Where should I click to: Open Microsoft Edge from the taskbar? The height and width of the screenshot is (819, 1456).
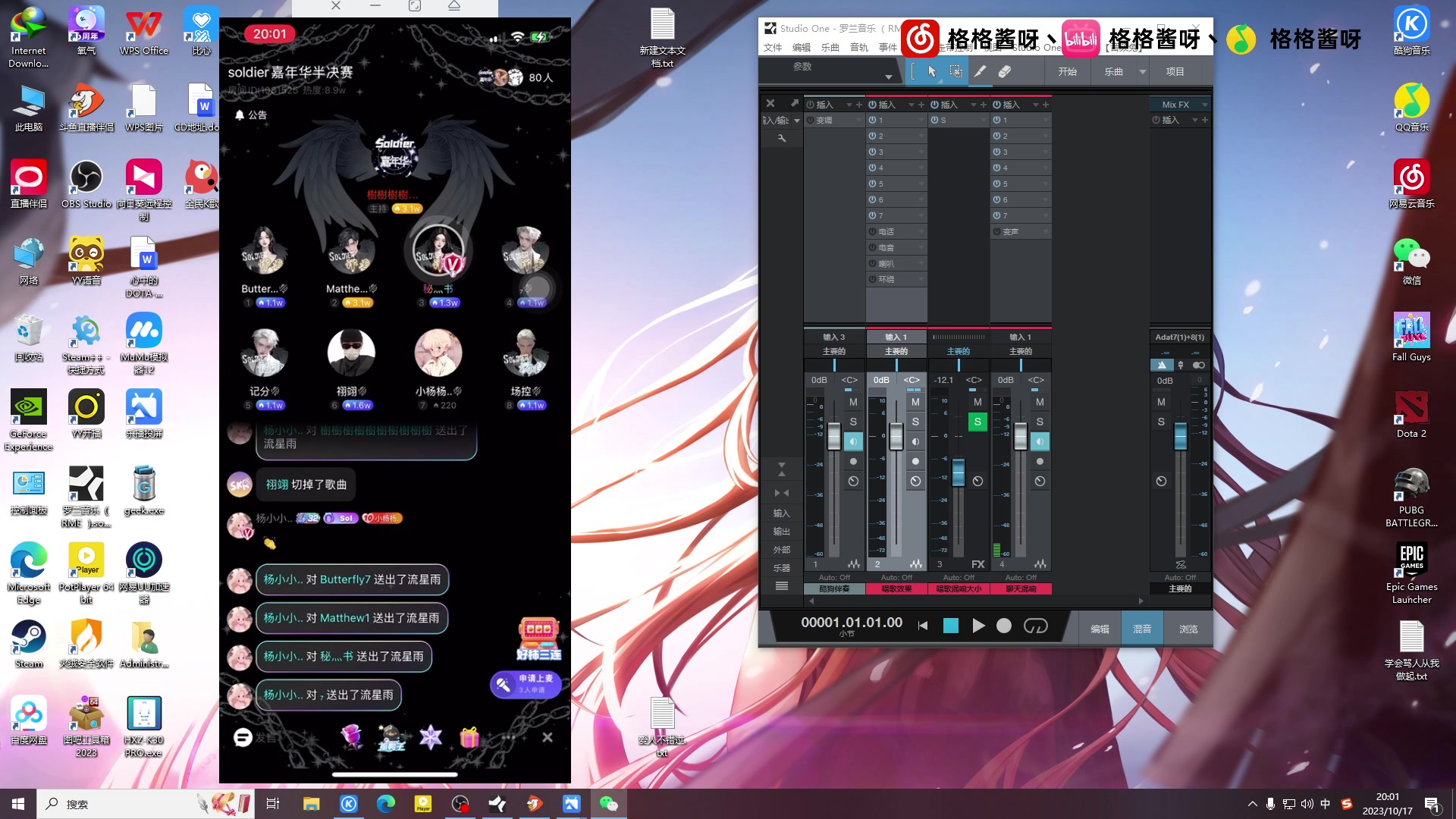[x=386, y=804]
